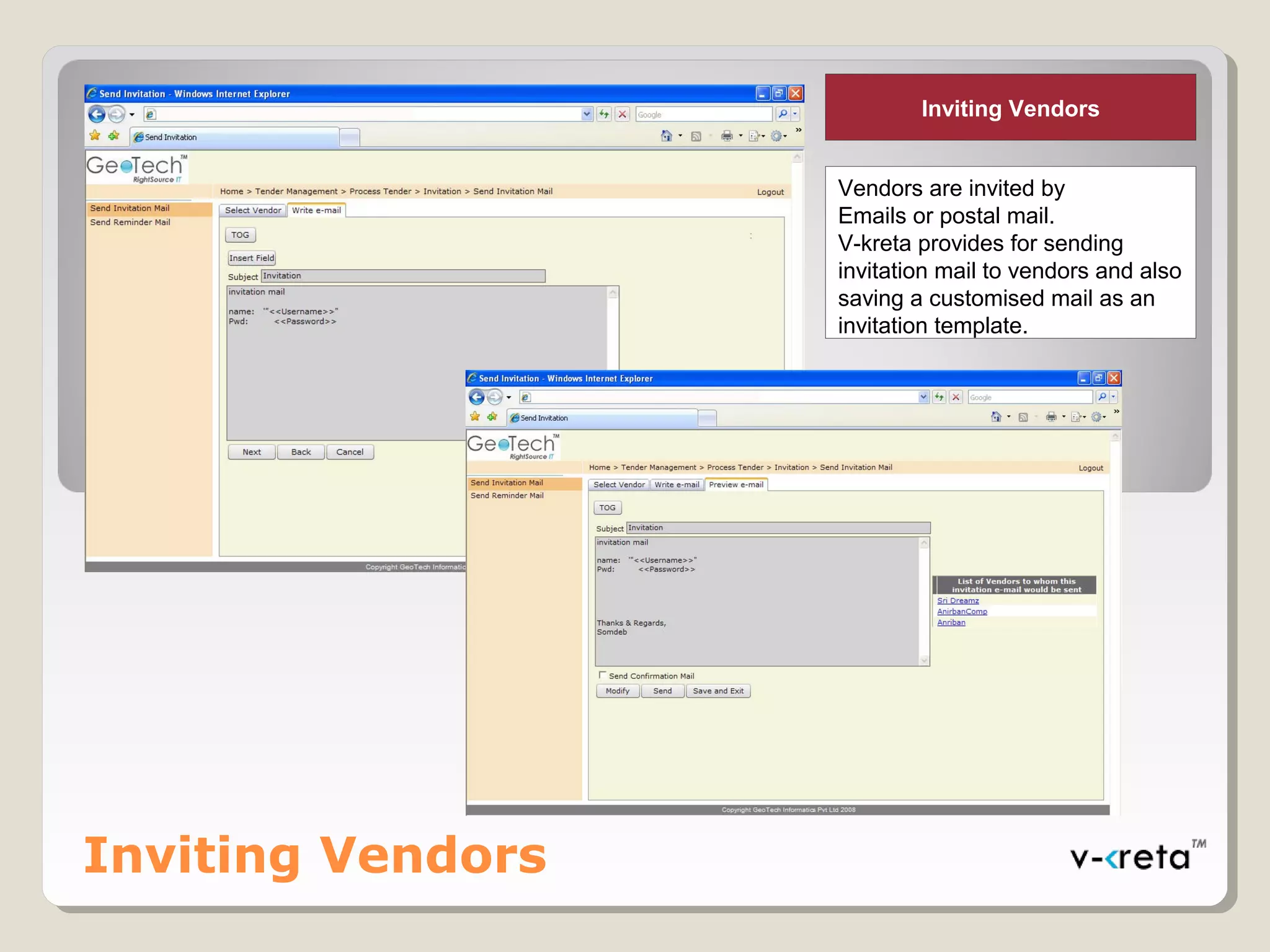Open address bar dropdown in rear window
Viewport: 1270px width, 952px height.
(x=587, y=114)
